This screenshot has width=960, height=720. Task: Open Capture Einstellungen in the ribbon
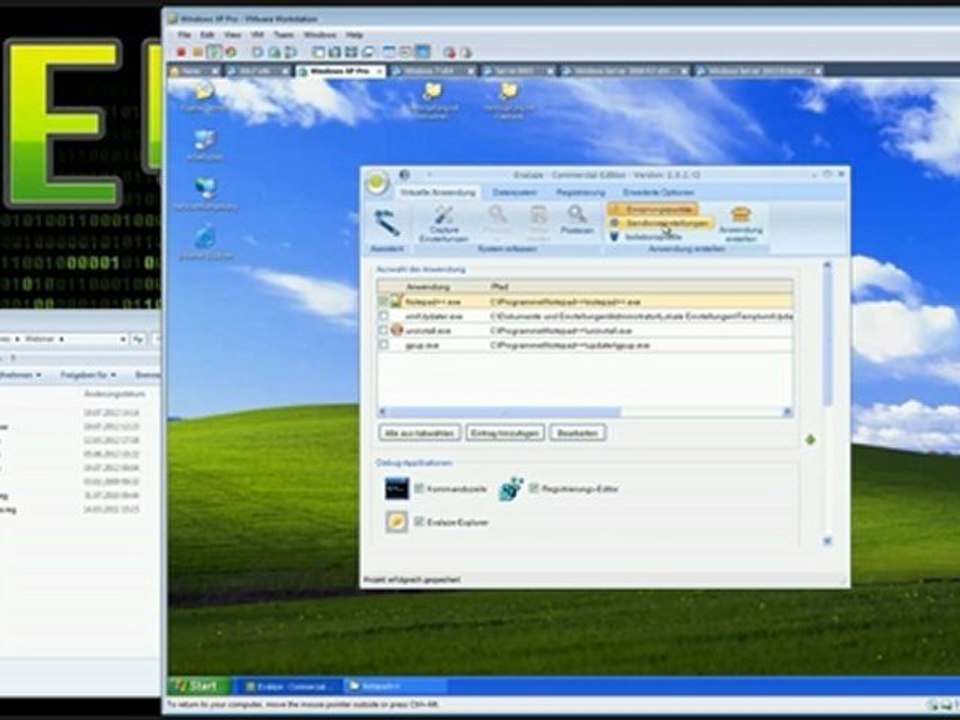pos(444,223)
